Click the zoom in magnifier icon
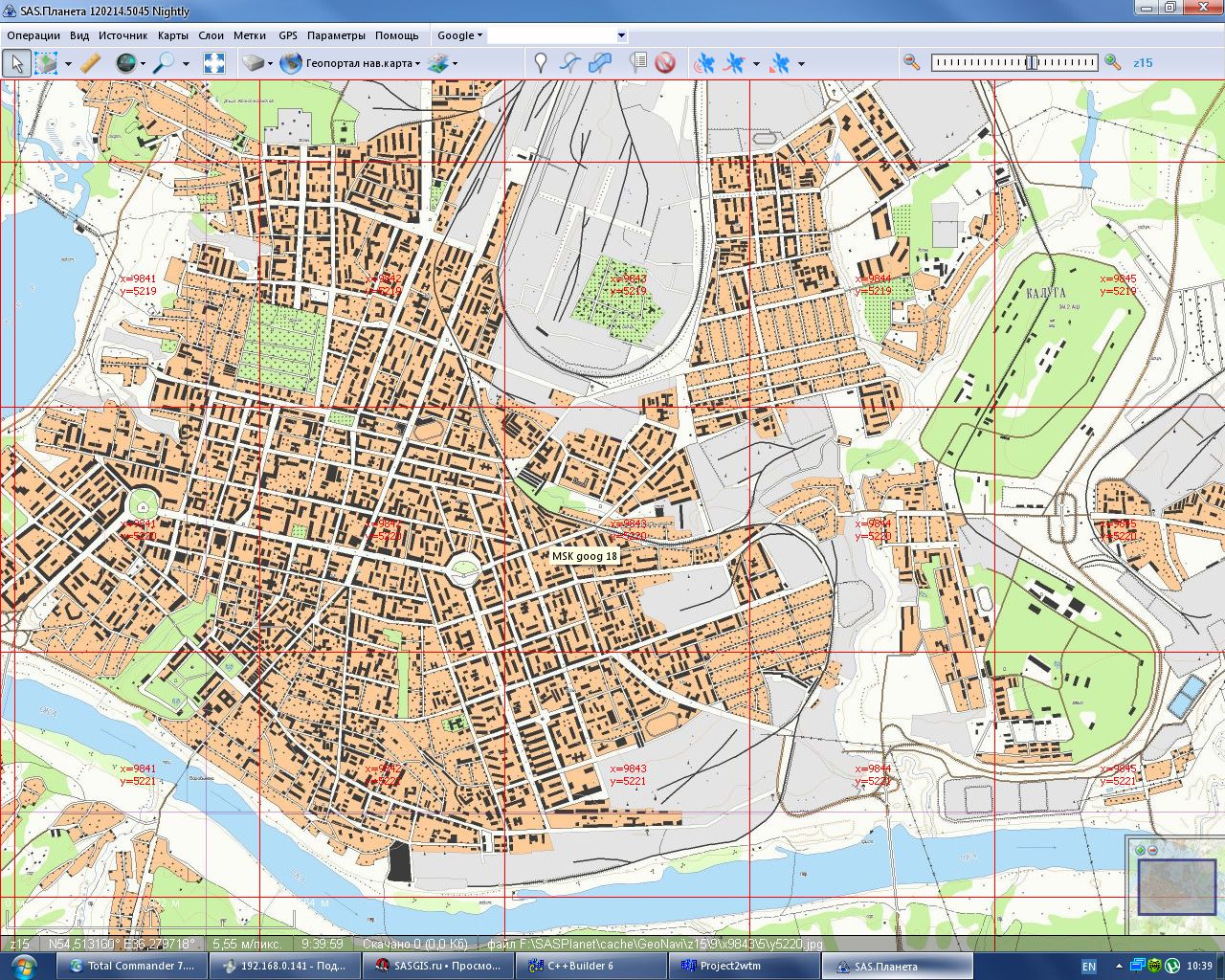The image size is (1225, 980). pos(1112,62)
